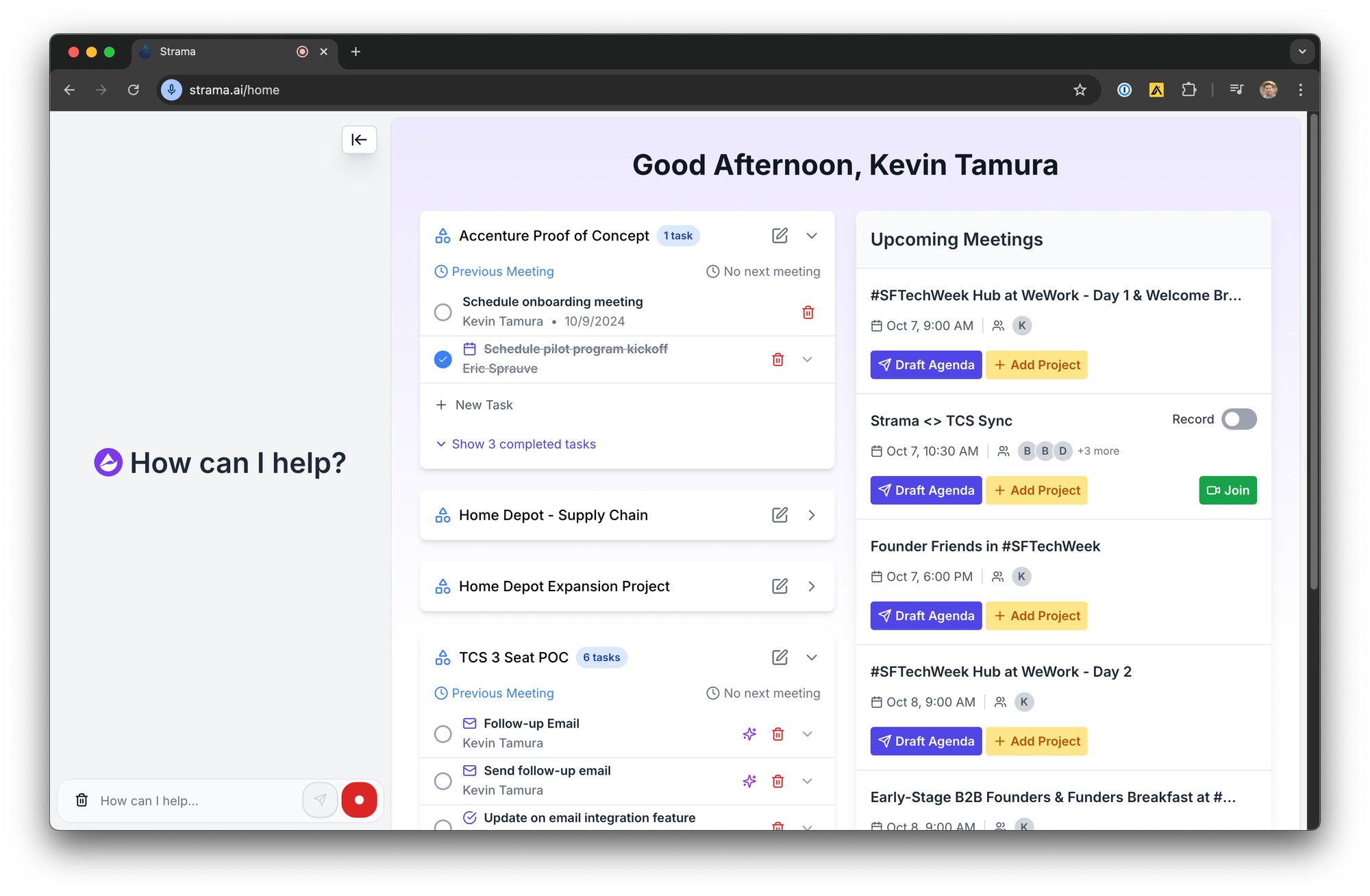Click trash icon beside chat input
Viewport: 1370px width, 896px height.
pos(82,800)
